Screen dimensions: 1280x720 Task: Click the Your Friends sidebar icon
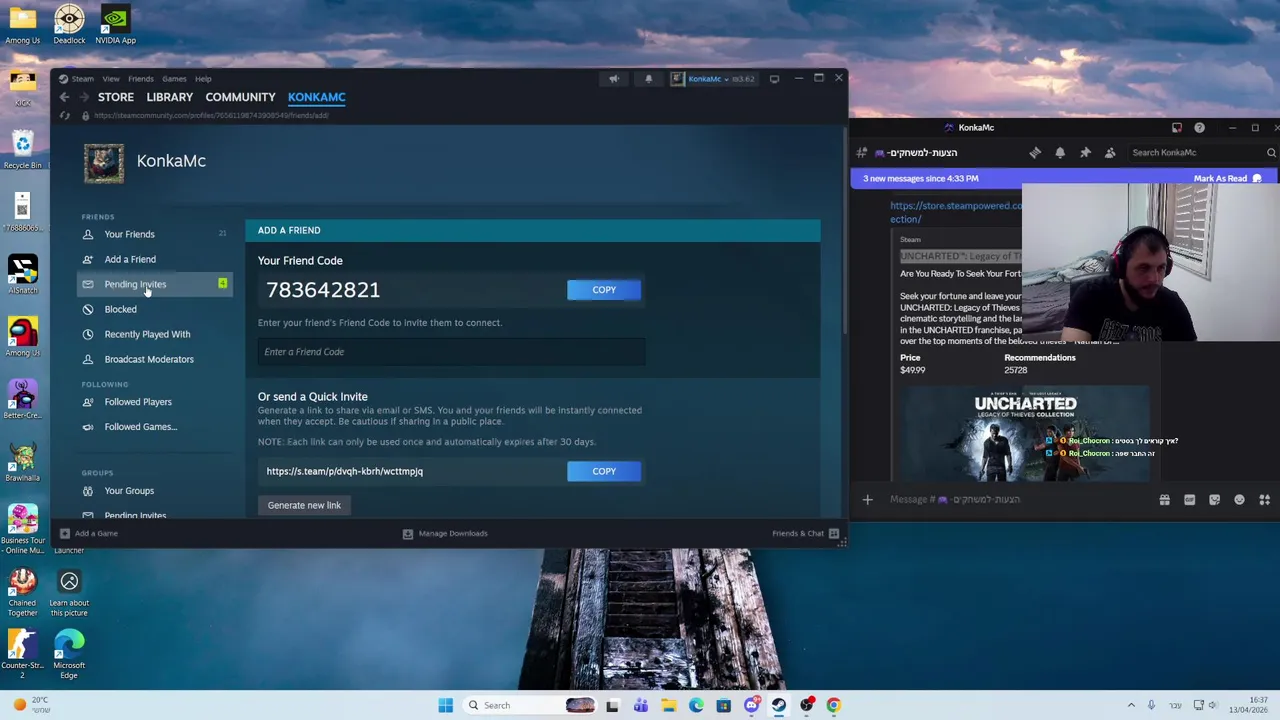click(88, 234)
